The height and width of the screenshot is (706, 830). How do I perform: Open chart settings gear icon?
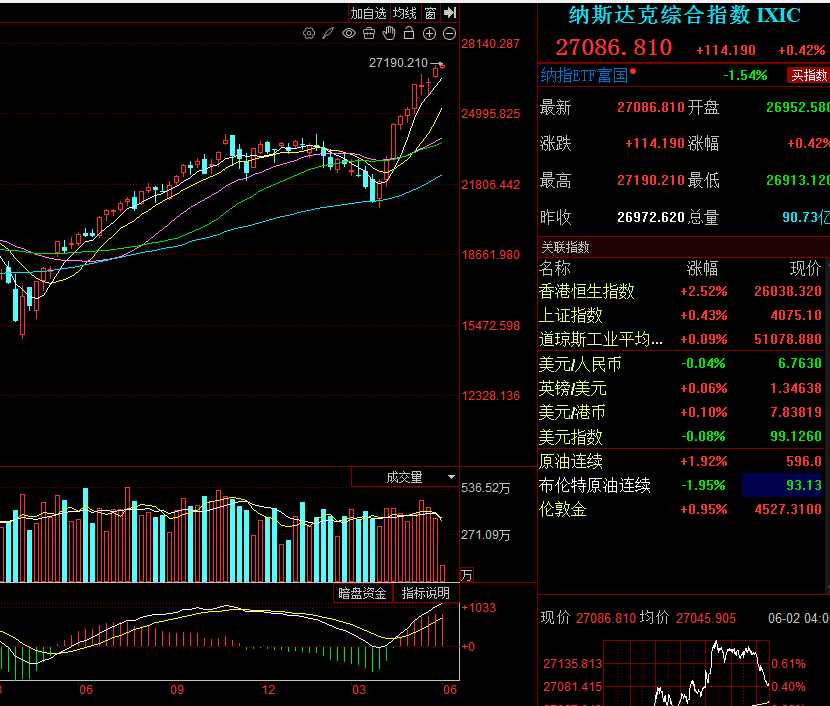pyautogui.click(x=309, y=33)
